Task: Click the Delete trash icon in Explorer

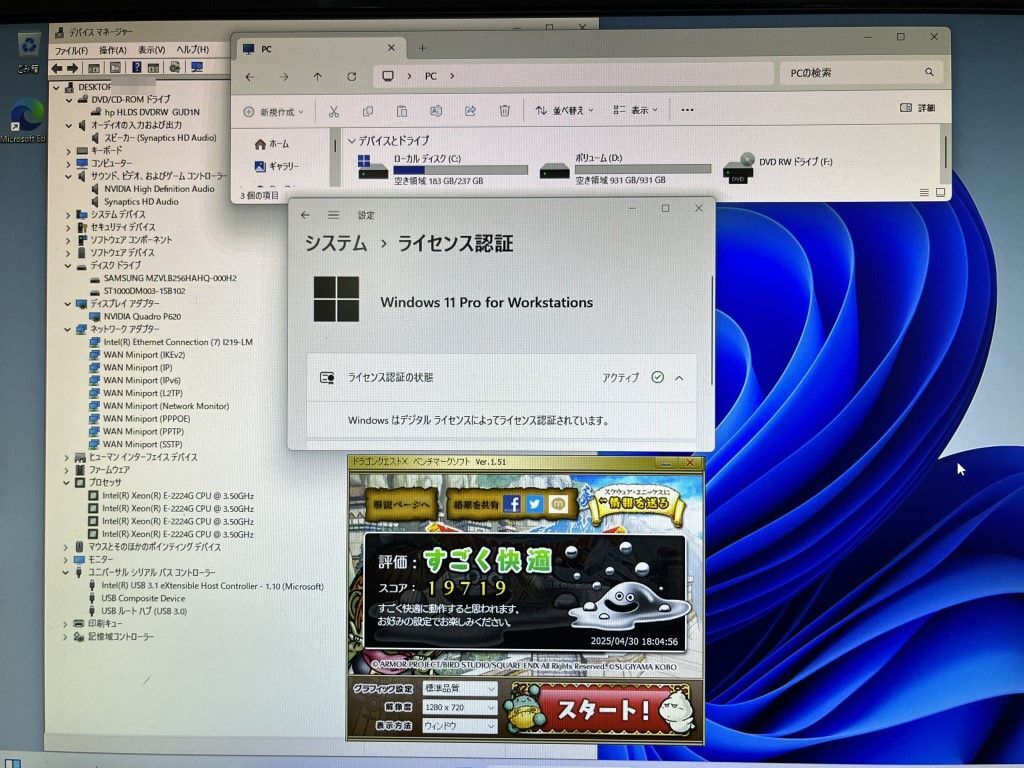Action: pos(505,111)
